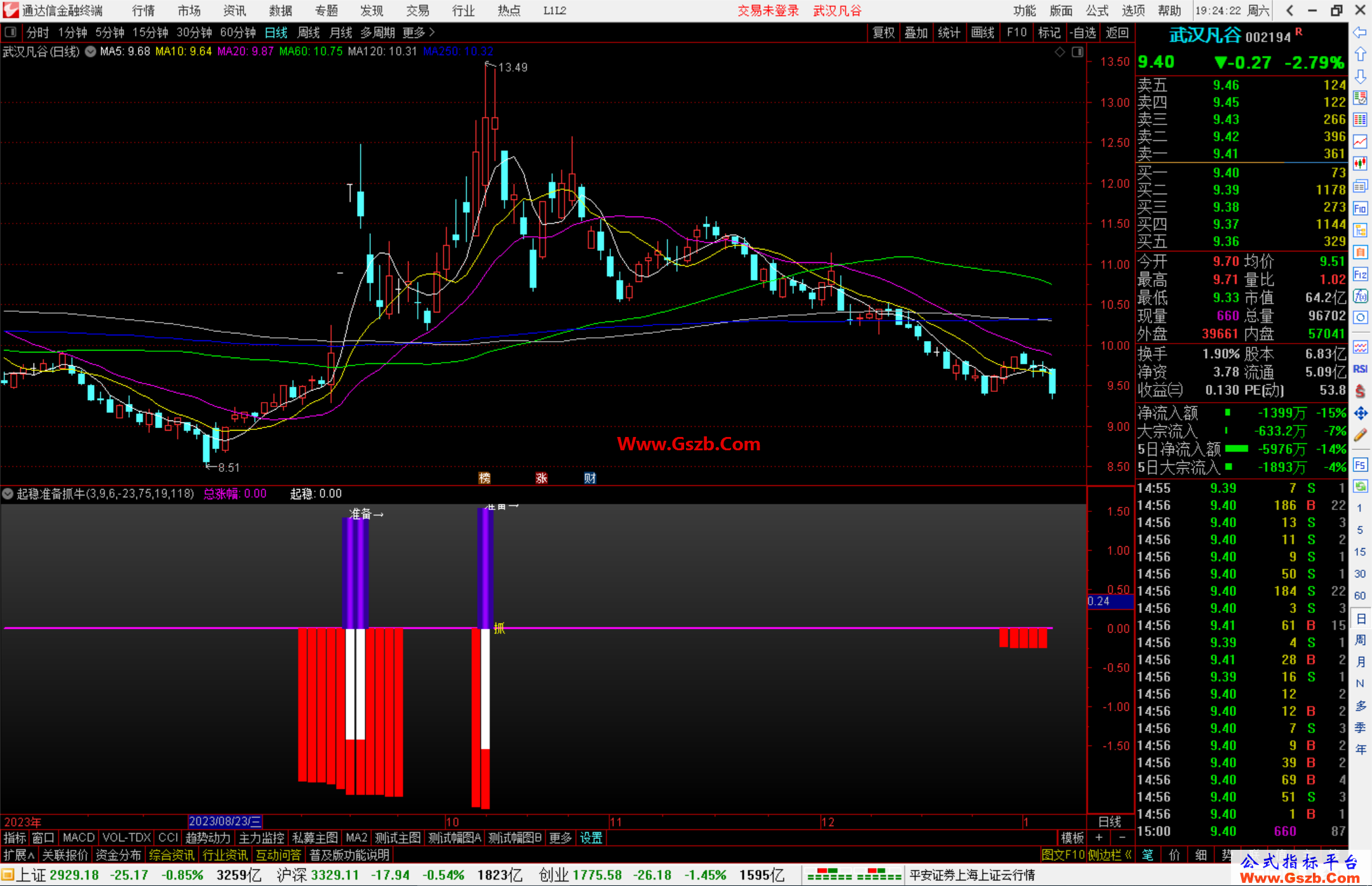This screenshot has width=1372, height=886.
Task: Select daily period 日 in sidebar
Action: click(1360, 618)
